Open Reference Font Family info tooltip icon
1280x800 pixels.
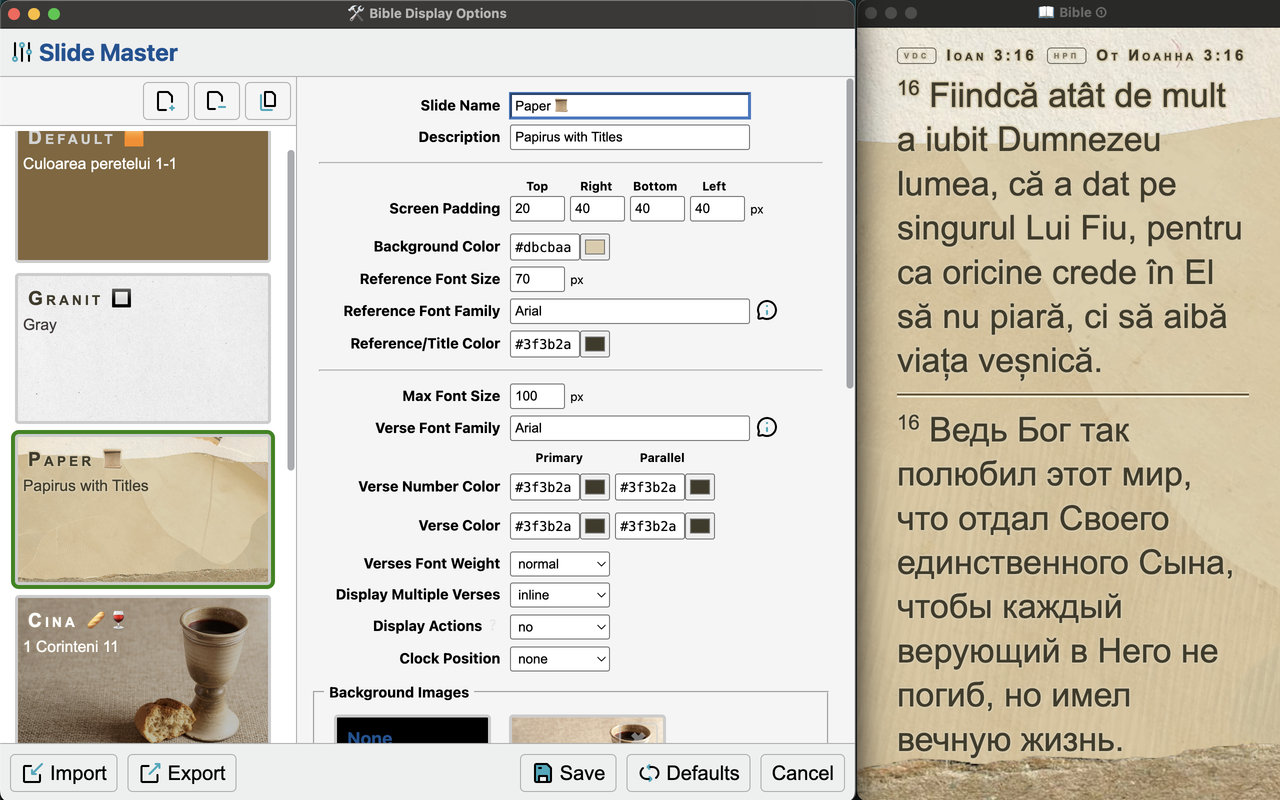[x=767, y=311]
